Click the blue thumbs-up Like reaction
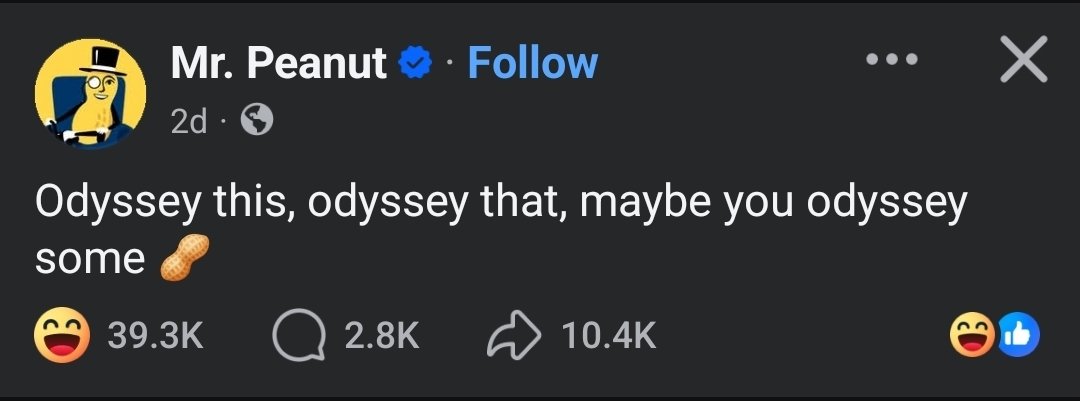This screenshot has height=401, width=1080. (1018, 335)
